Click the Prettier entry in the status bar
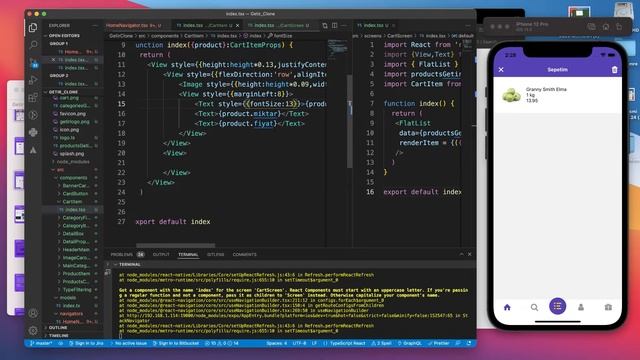 (438, 343)
